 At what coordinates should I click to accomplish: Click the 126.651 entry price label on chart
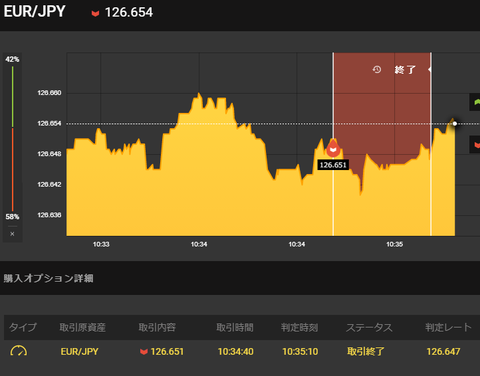pyautogui.click(x=333, y=165)
